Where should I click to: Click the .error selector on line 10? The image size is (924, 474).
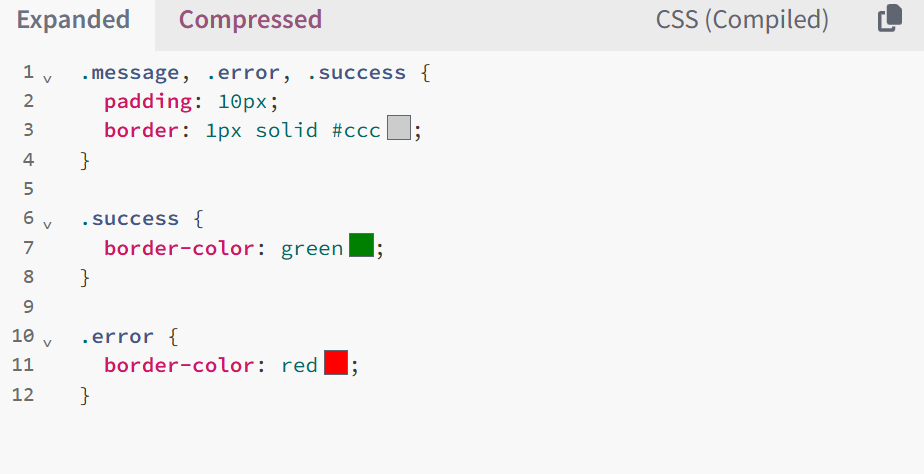pos(117,337)
